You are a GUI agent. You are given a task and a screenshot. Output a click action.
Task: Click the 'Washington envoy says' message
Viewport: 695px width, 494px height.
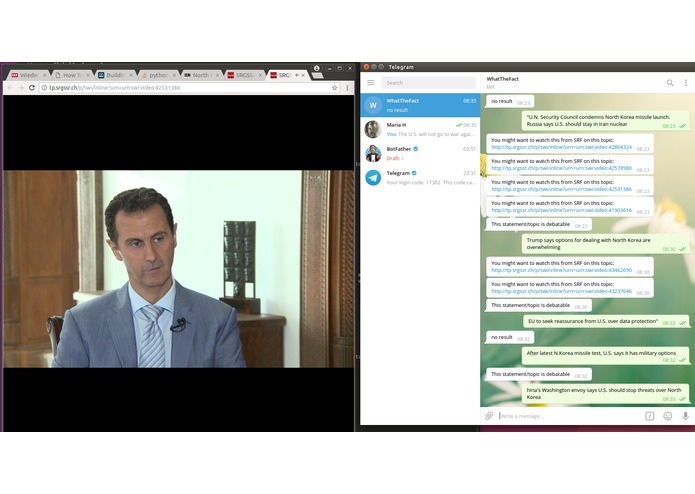(605, 393)
